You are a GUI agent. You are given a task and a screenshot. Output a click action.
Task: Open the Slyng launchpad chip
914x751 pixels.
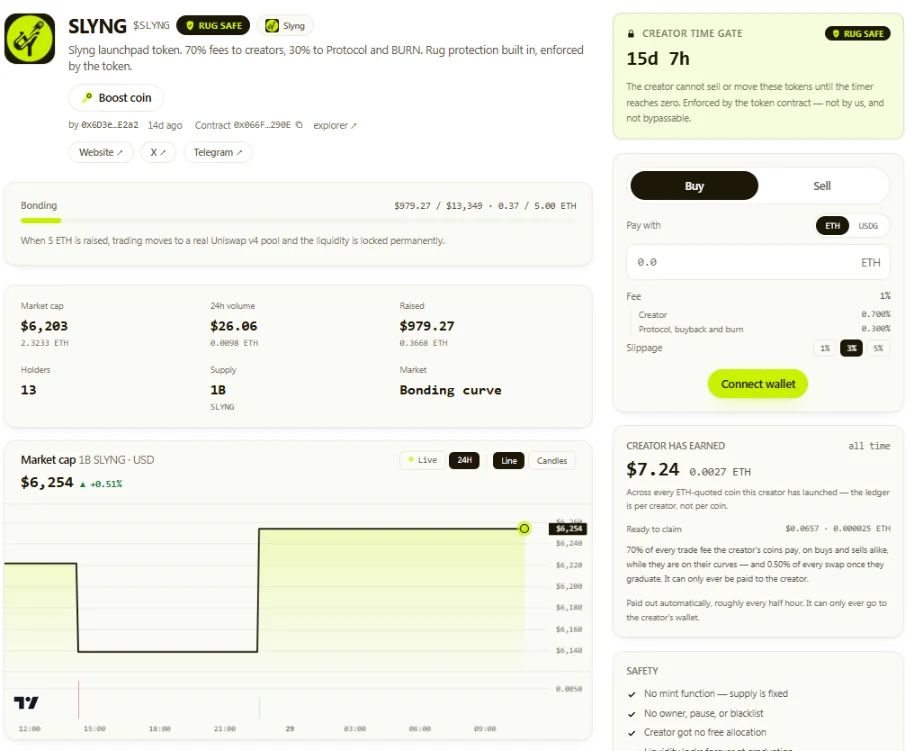(x=285, y=26)
